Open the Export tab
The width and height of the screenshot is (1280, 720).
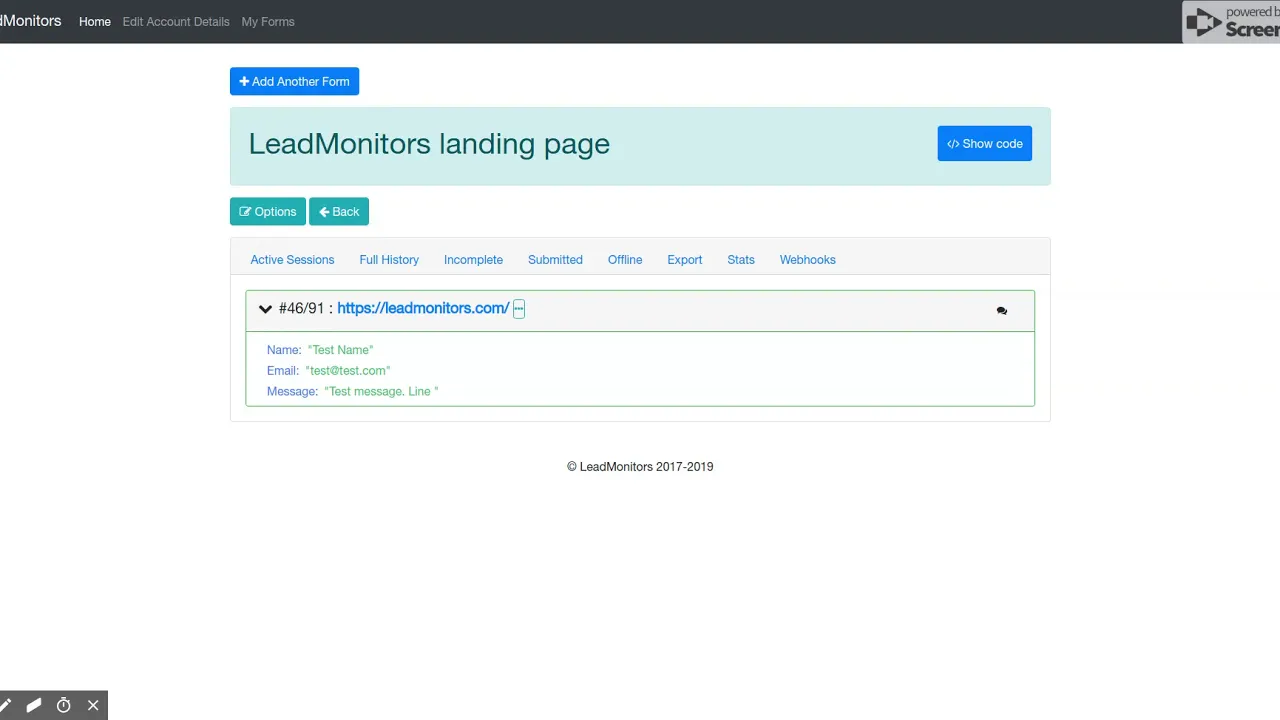[685, 260]
